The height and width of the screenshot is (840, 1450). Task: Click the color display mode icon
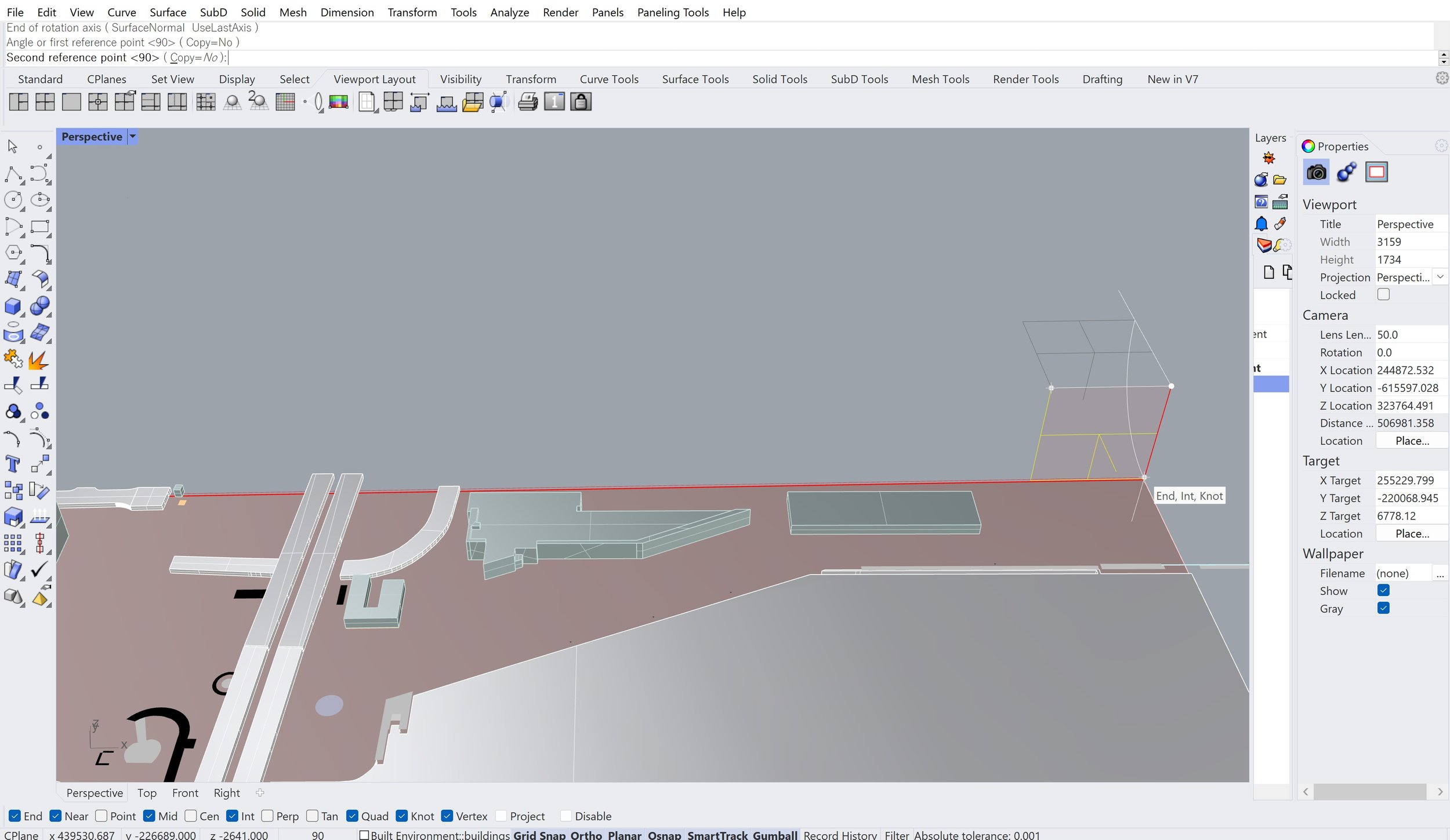(x=339, y=102)
